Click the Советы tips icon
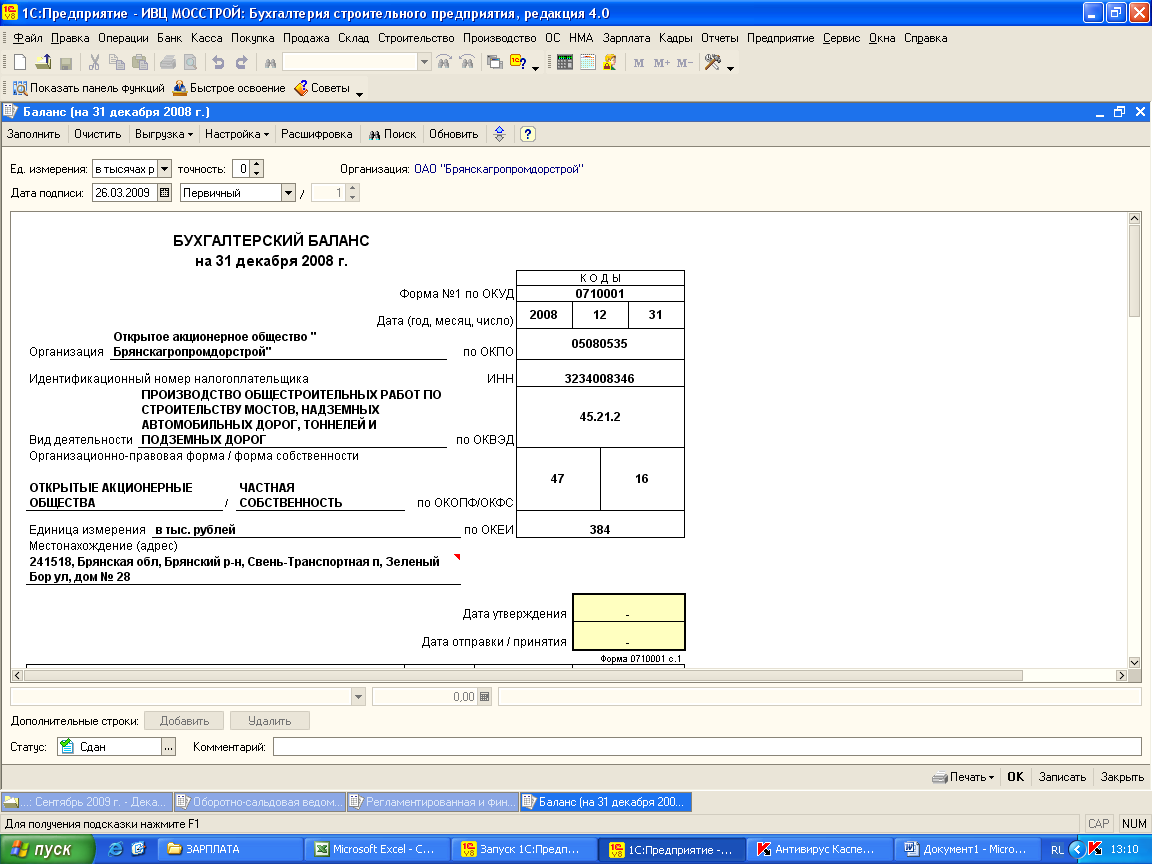 [x=303, y=88]
